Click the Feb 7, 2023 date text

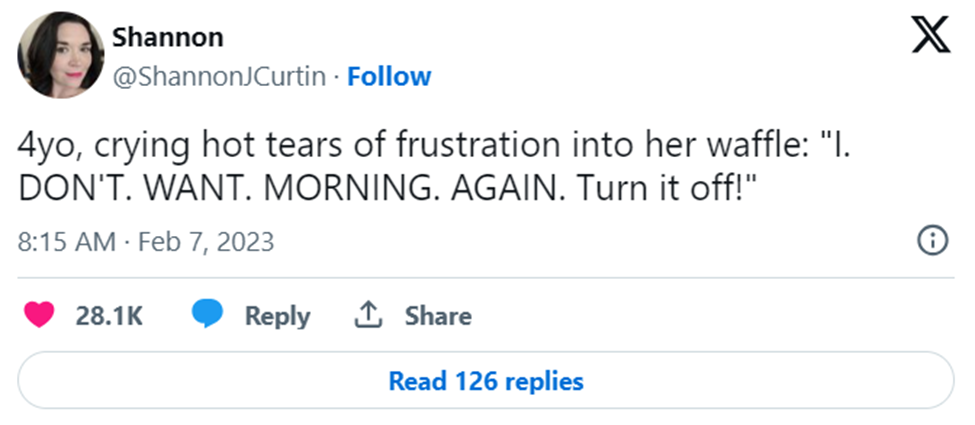209,242
